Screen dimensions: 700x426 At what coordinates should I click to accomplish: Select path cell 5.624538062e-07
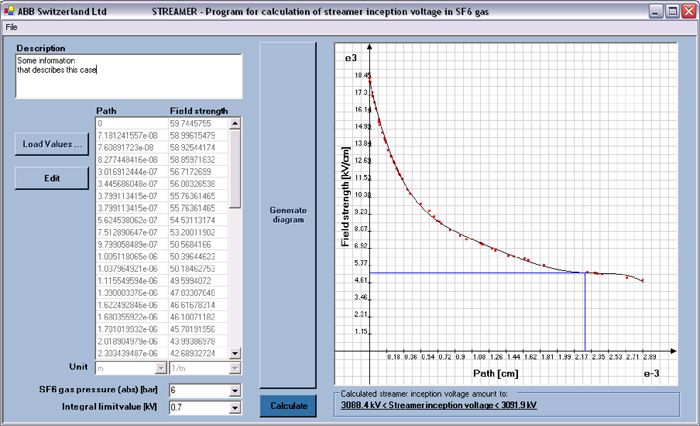tap(132, 220)
